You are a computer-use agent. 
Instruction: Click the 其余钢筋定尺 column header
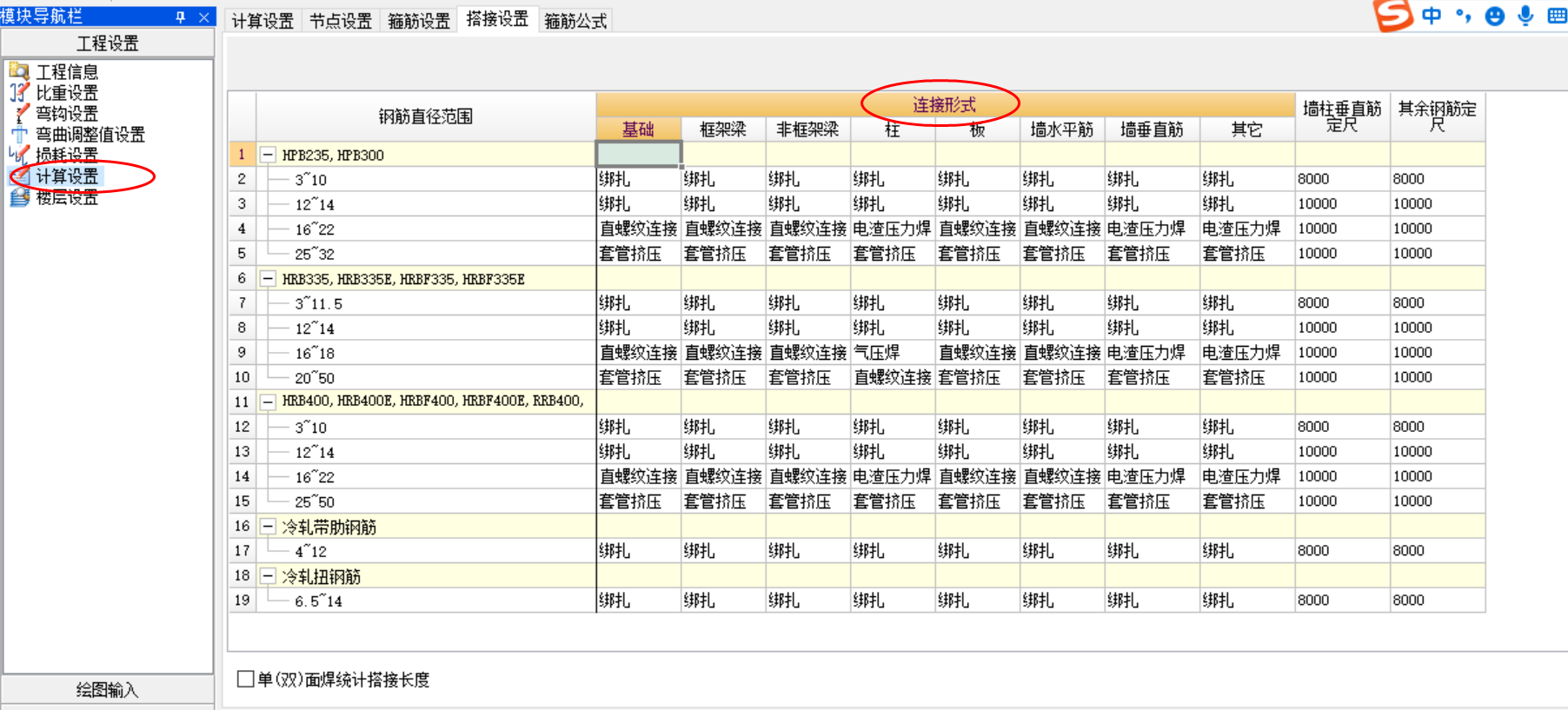tap(1438, 116)
